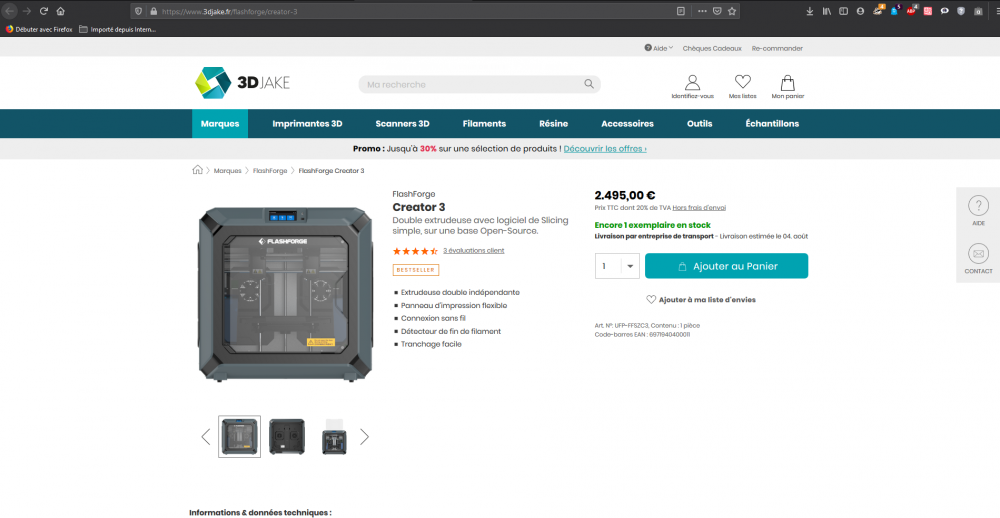Viewport: 1000px width, 518px height.
Task: Open Mon panier shopping bag
Action: [x=788, y=87]
